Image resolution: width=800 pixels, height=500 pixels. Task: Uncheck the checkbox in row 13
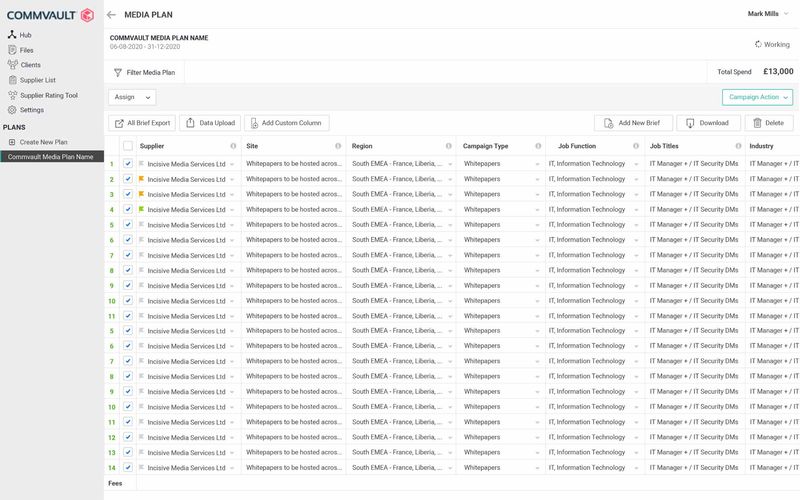click(128, 452)
